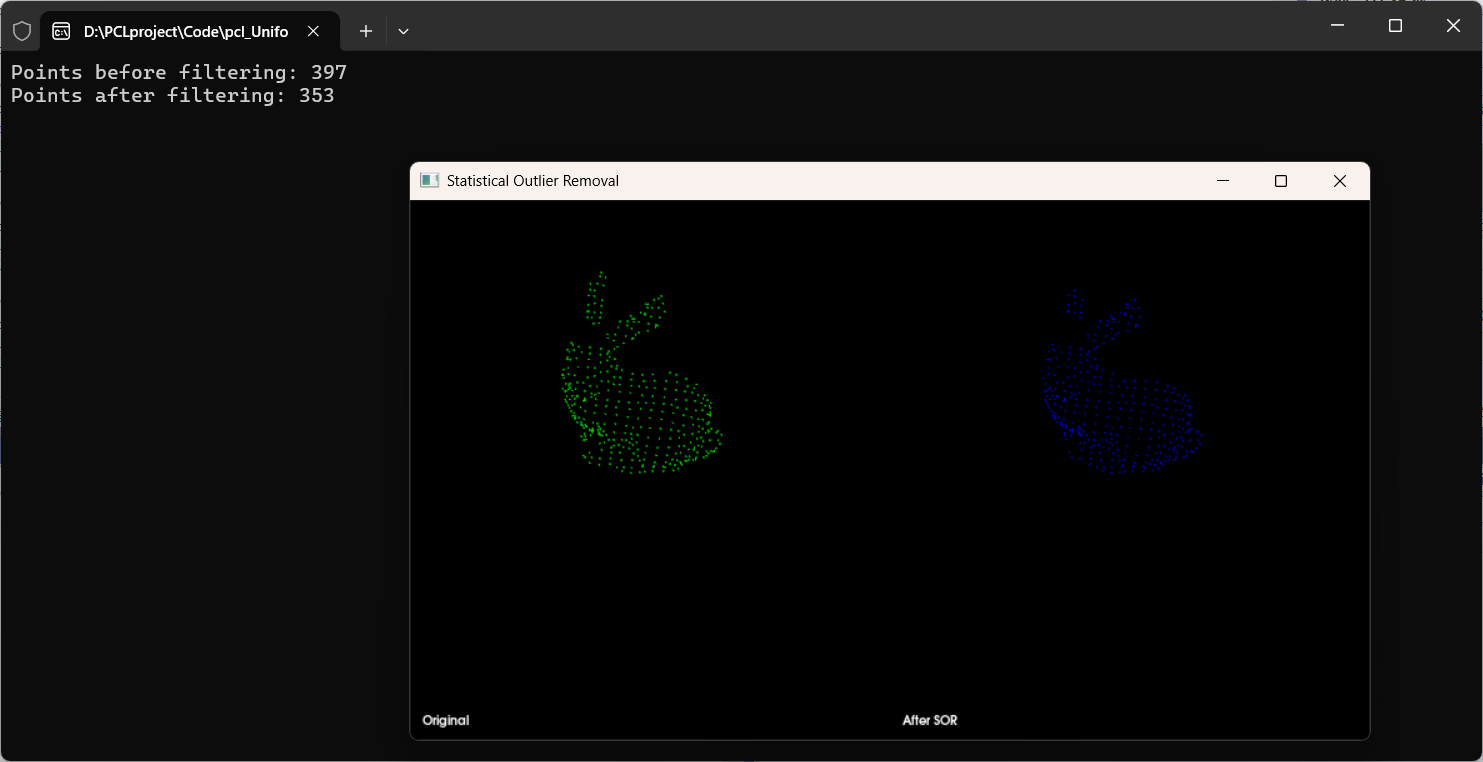Click the Statistical Outlier Removal title text
The height and width of the screenshot is (762, 1483).
(533, 181)
